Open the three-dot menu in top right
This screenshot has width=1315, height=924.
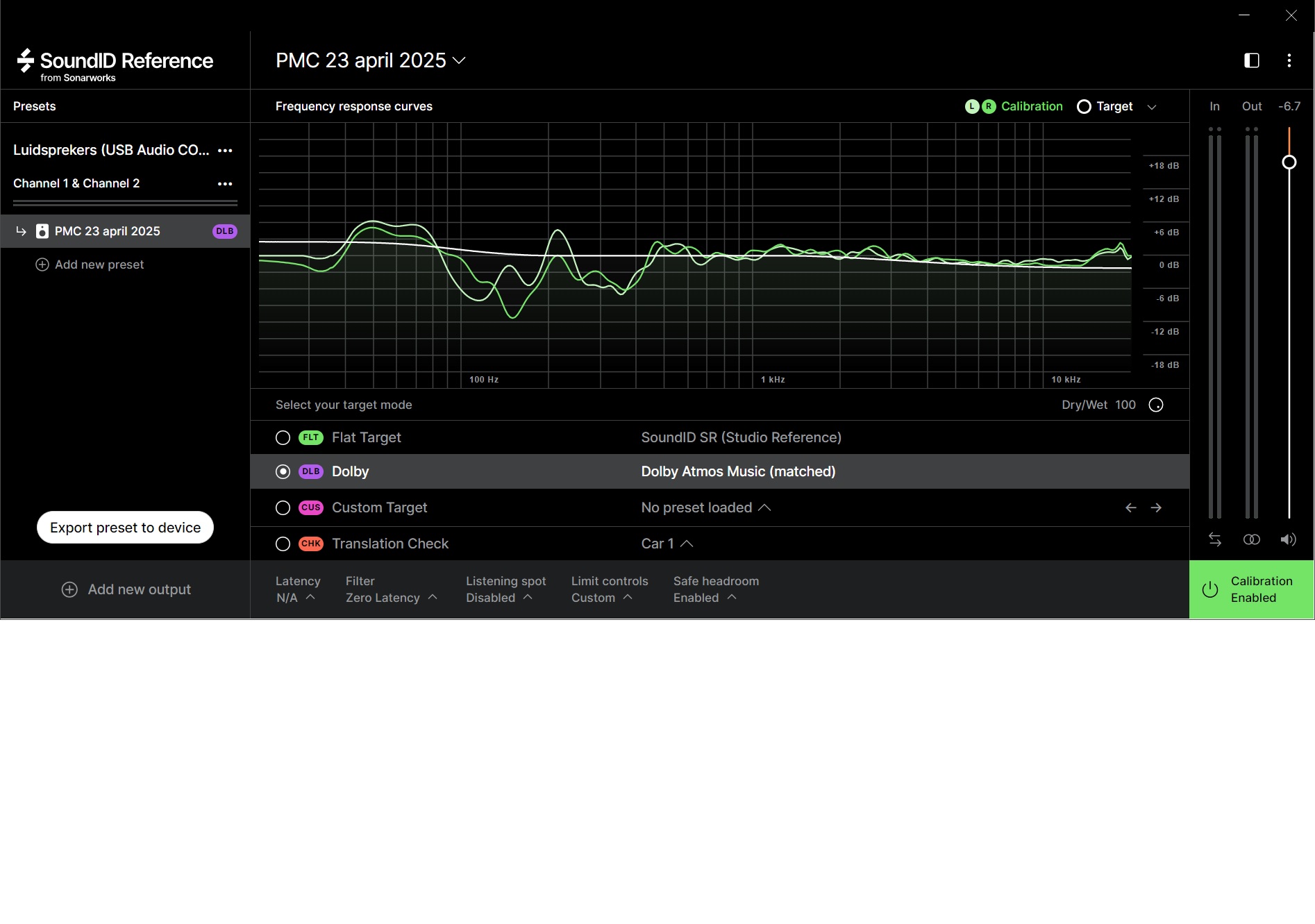pos(1289,60)
